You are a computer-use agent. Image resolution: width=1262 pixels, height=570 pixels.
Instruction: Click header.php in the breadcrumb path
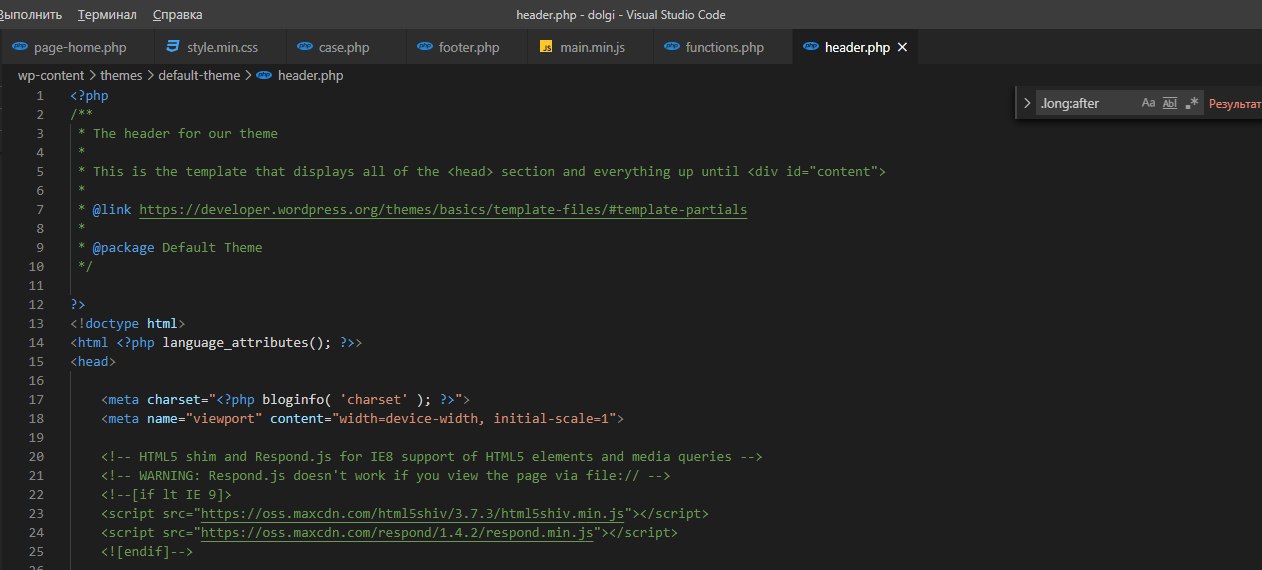(x=311, y=75)
